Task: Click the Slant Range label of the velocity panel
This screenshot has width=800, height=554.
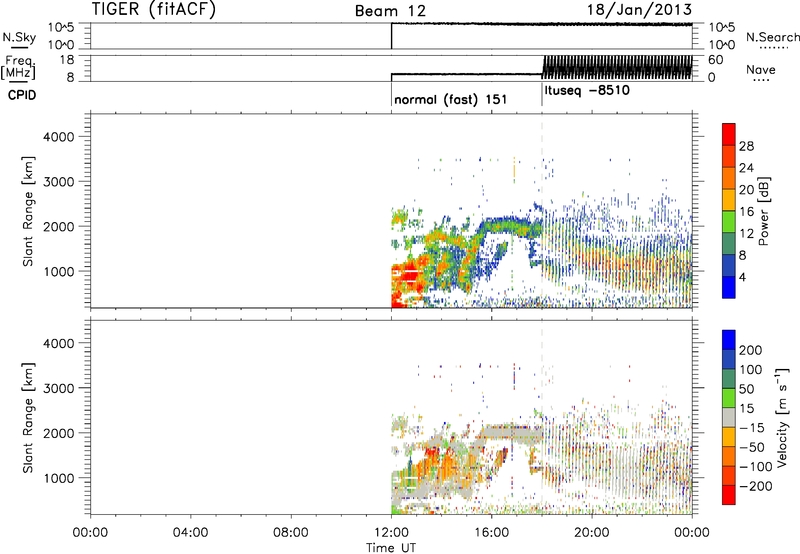Action: [28, 418]
